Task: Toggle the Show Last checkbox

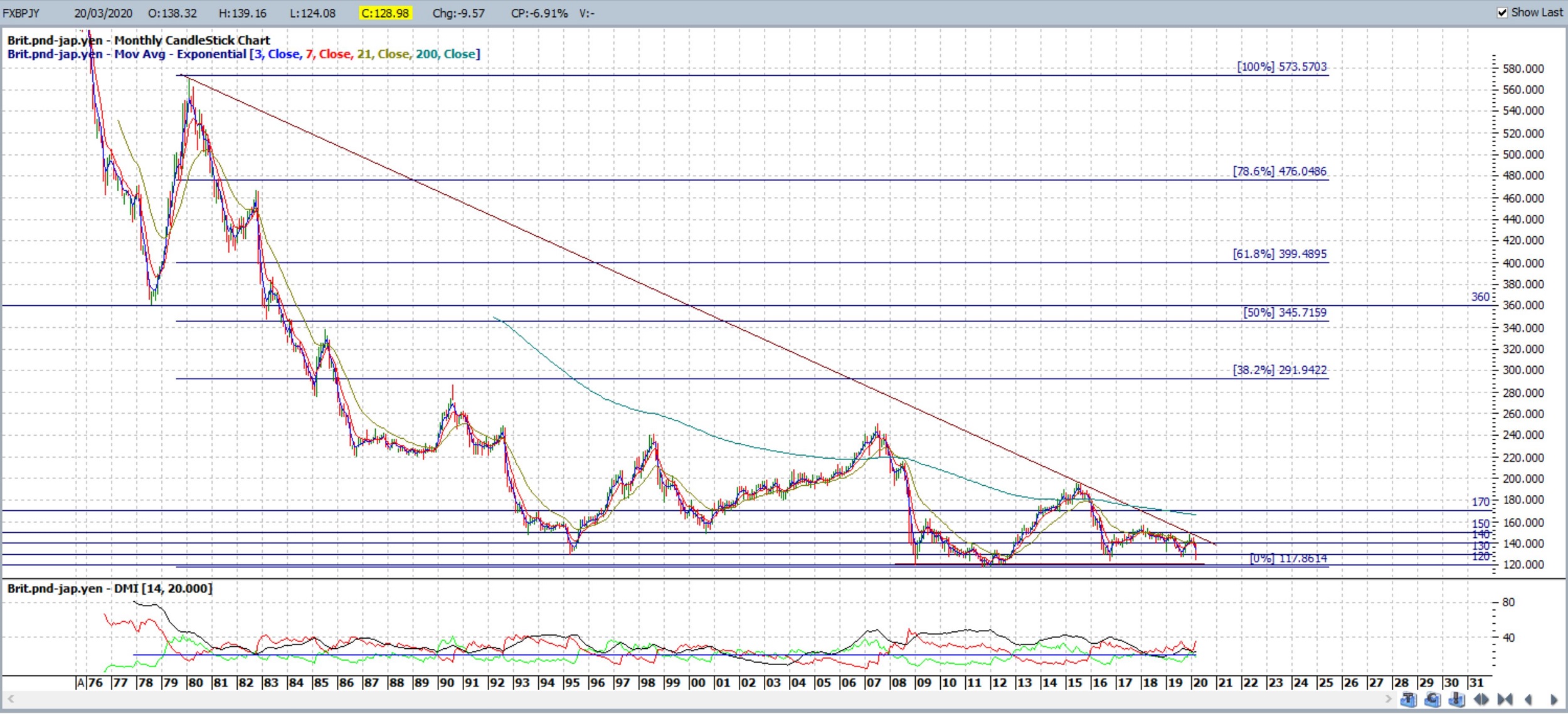Action: coord(1502,13)
